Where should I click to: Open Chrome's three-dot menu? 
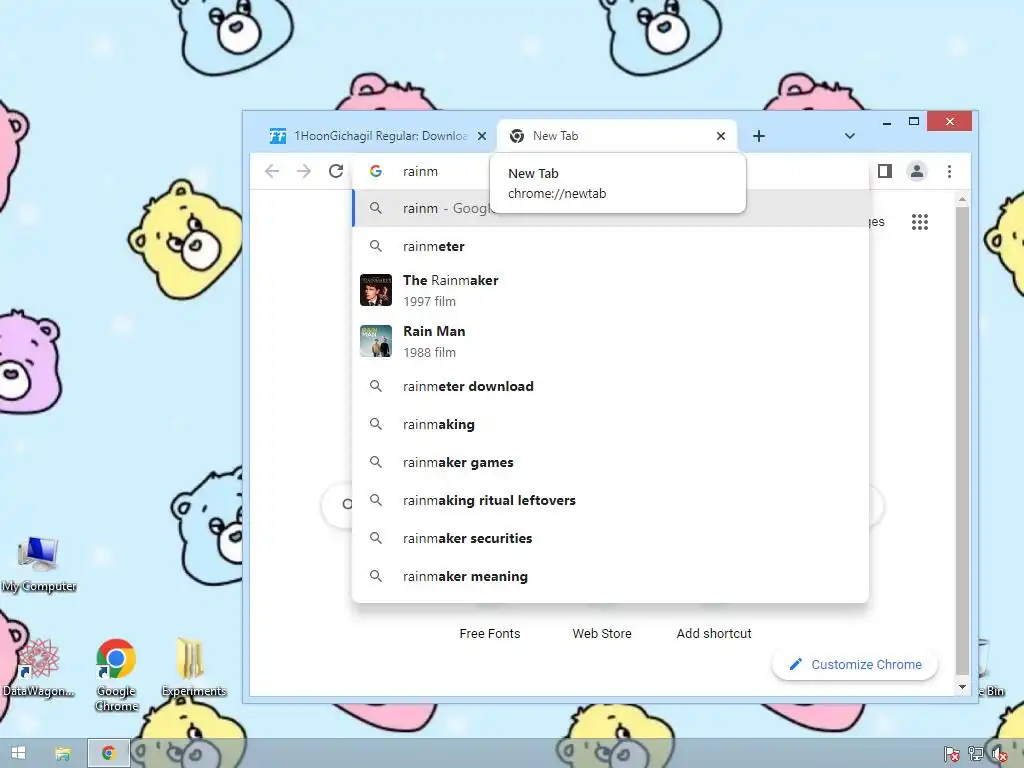pyautogui.click(x=950, y=171)
